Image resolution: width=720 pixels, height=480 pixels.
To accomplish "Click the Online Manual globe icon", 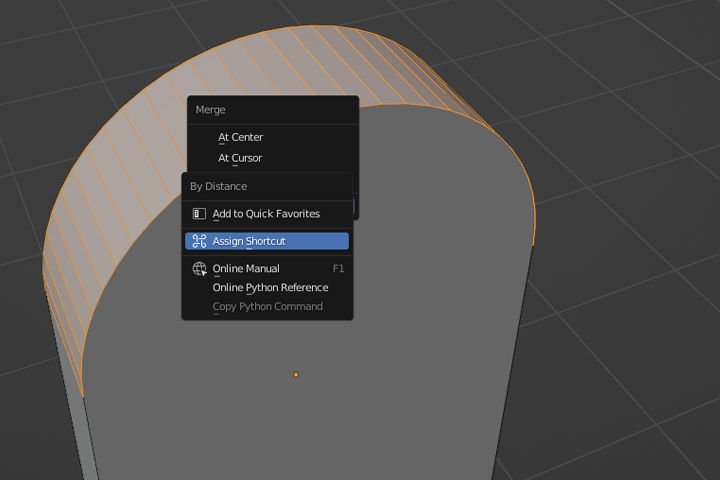I will 199,269.
